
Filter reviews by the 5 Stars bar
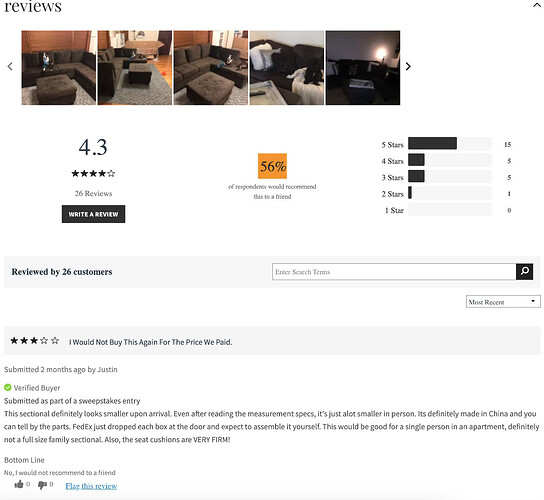450,144
